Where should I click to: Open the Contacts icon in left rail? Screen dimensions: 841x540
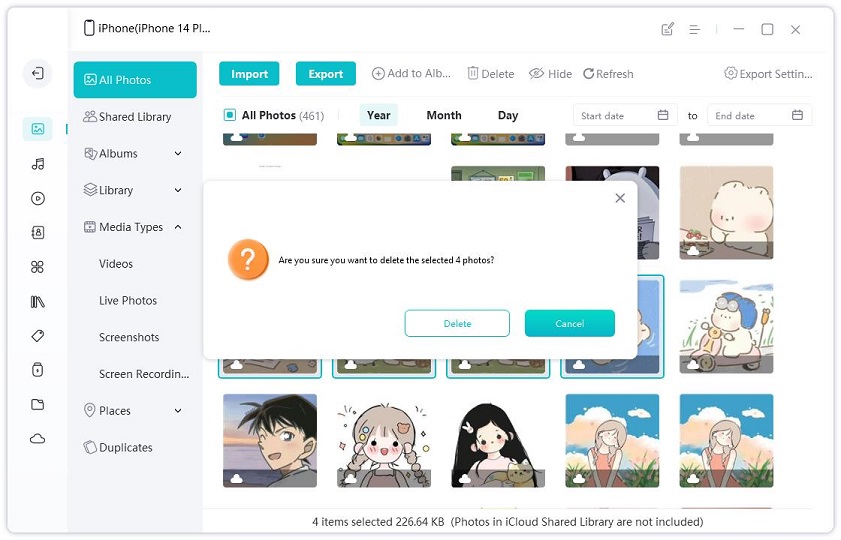point(38,233)
